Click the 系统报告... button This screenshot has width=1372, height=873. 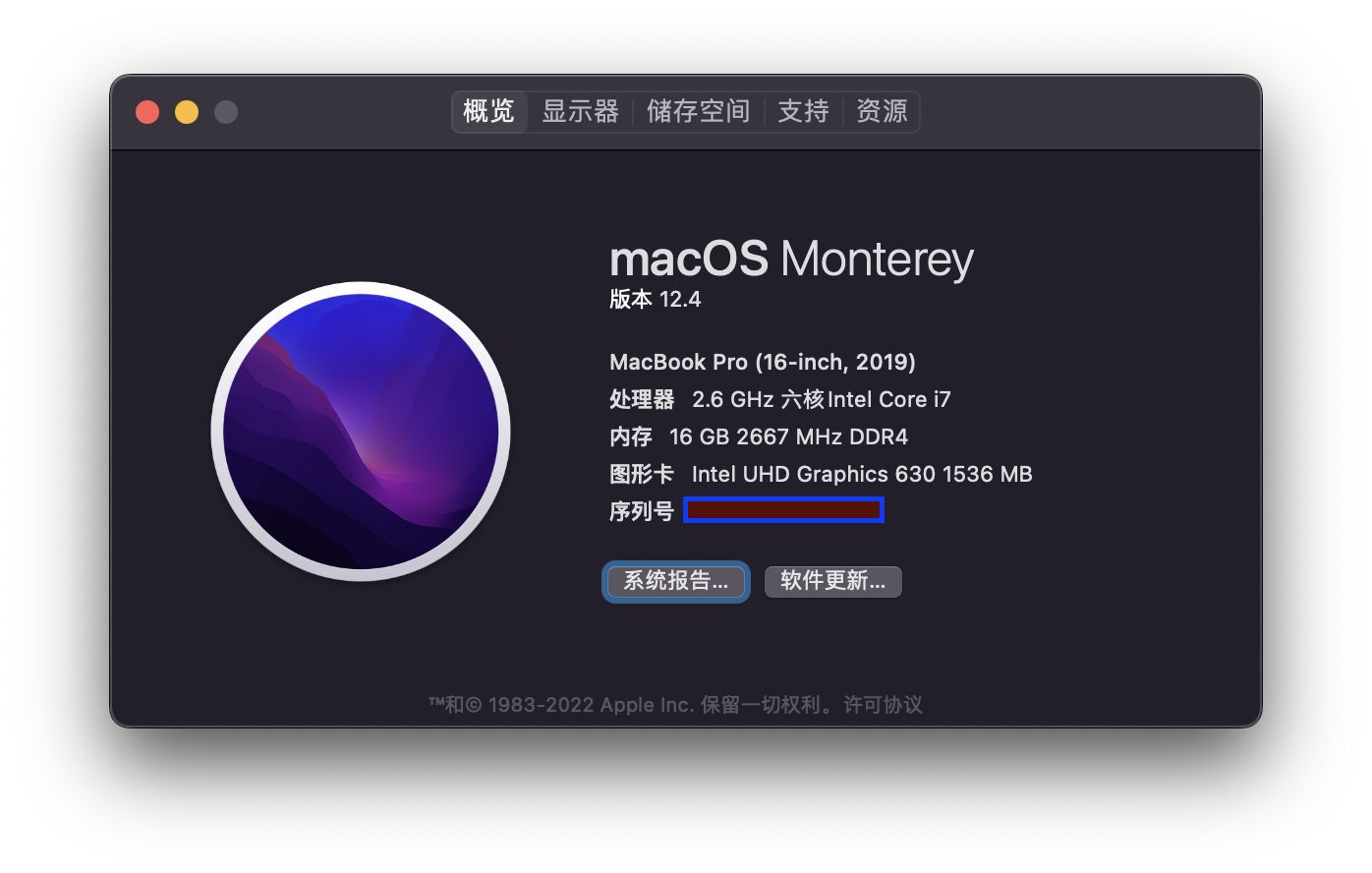point(676,581)
